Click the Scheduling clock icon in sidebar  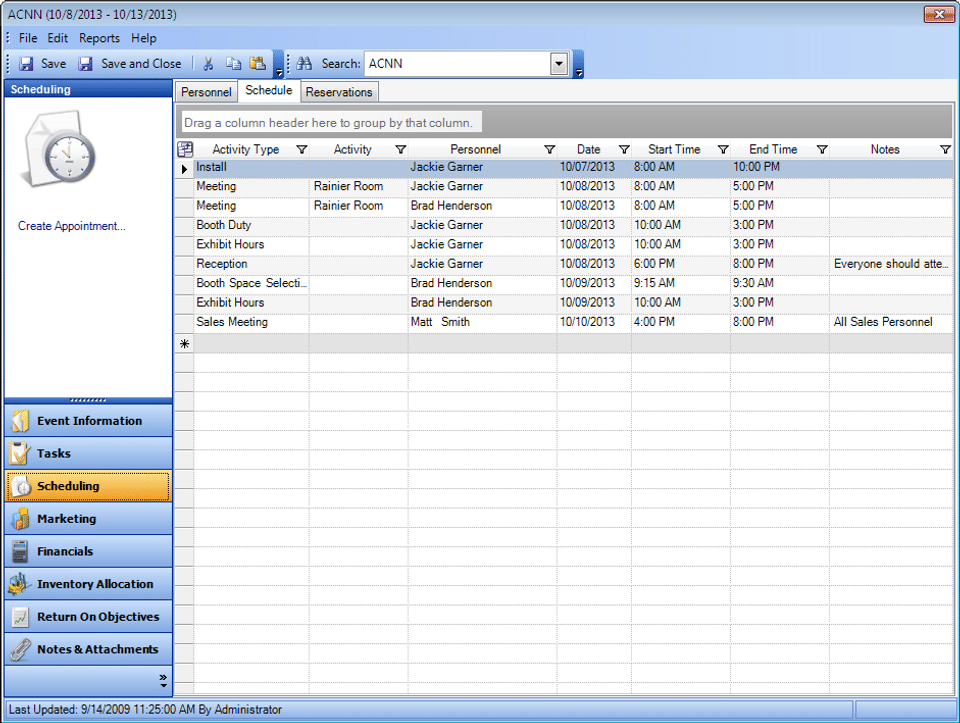point(21,486)
